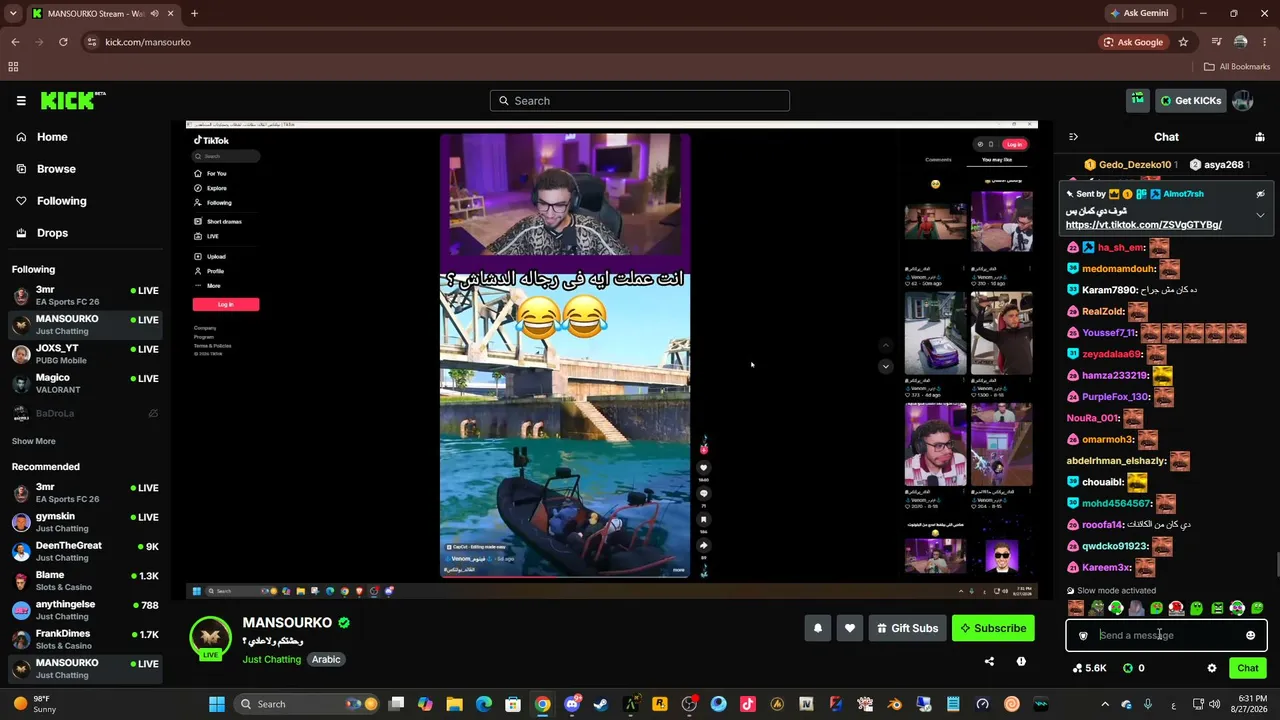Screen dimensions: 1280x720
Task: Open gymskin recommended channel
Action: (85, 522)
